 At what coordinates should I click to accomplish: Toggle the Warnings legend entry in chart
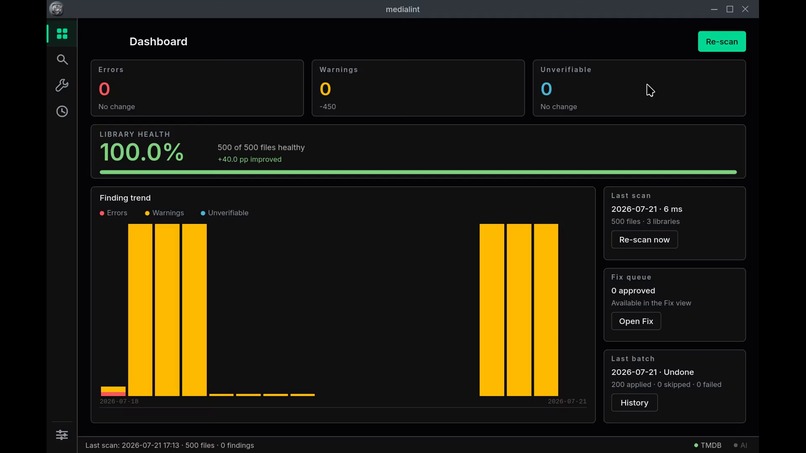point(164,213)
